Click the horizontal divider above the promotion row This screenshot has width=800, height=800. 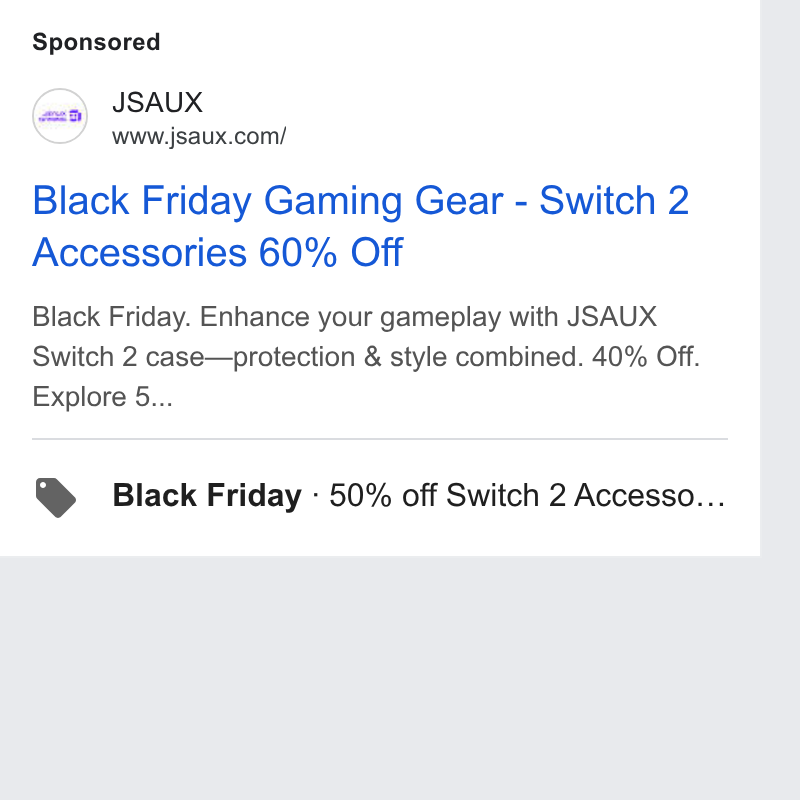coord(380,439)
